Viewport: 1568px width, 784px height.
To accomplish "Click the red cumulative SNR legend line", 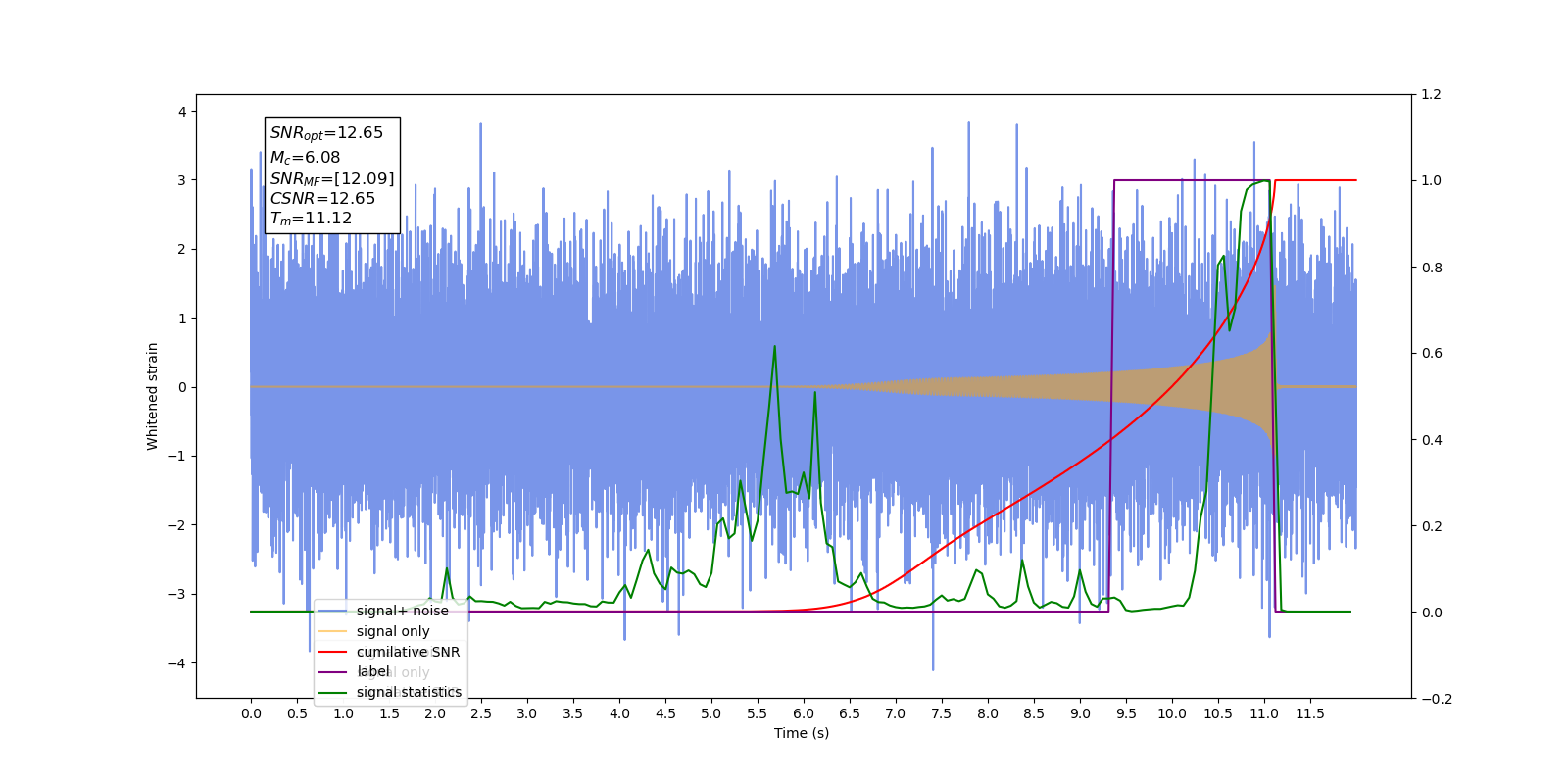I will click(333, 652).
